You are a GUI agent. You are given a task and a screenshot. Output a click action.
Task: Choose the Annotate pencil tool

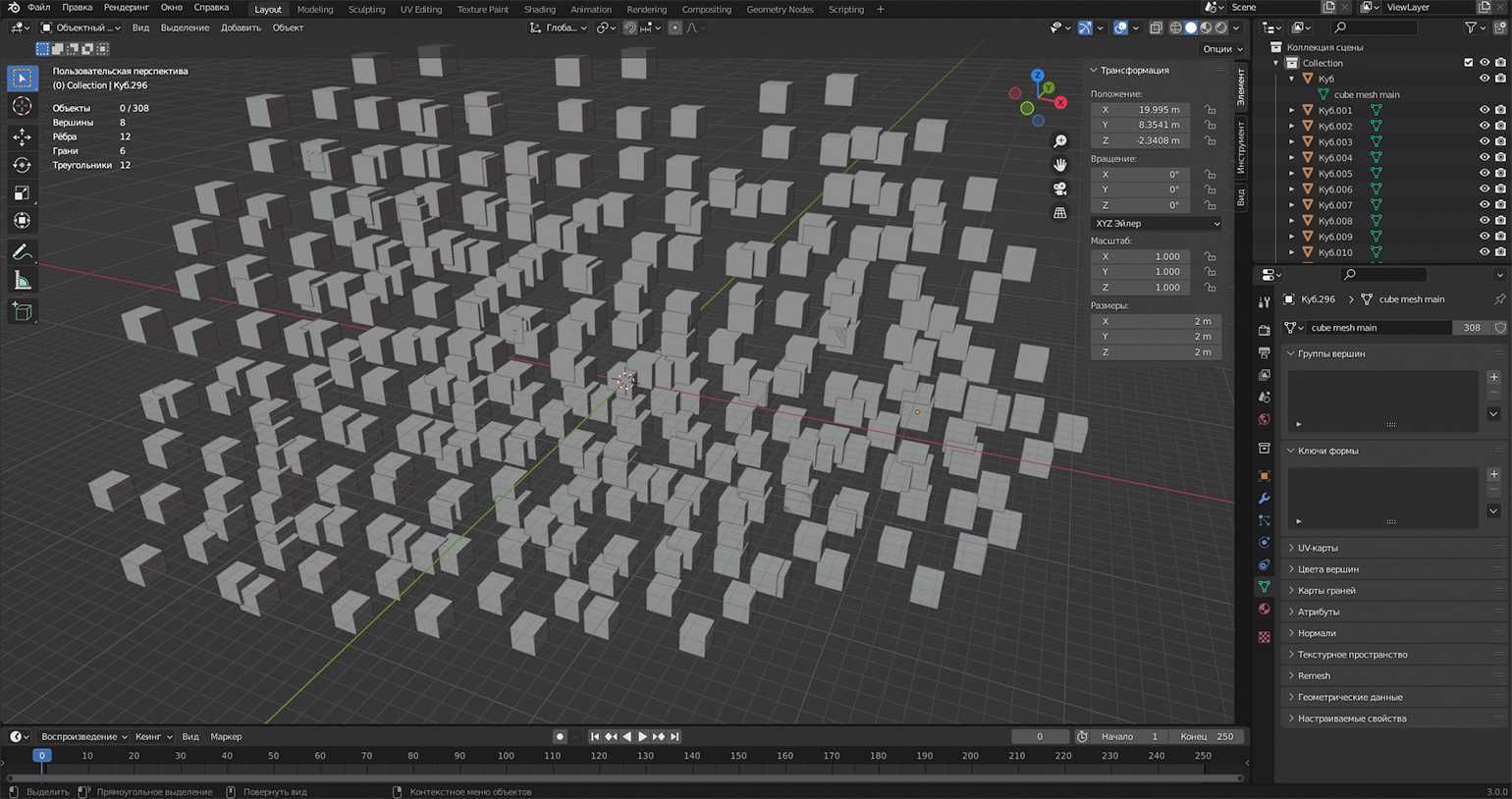[x=22, y=253]
